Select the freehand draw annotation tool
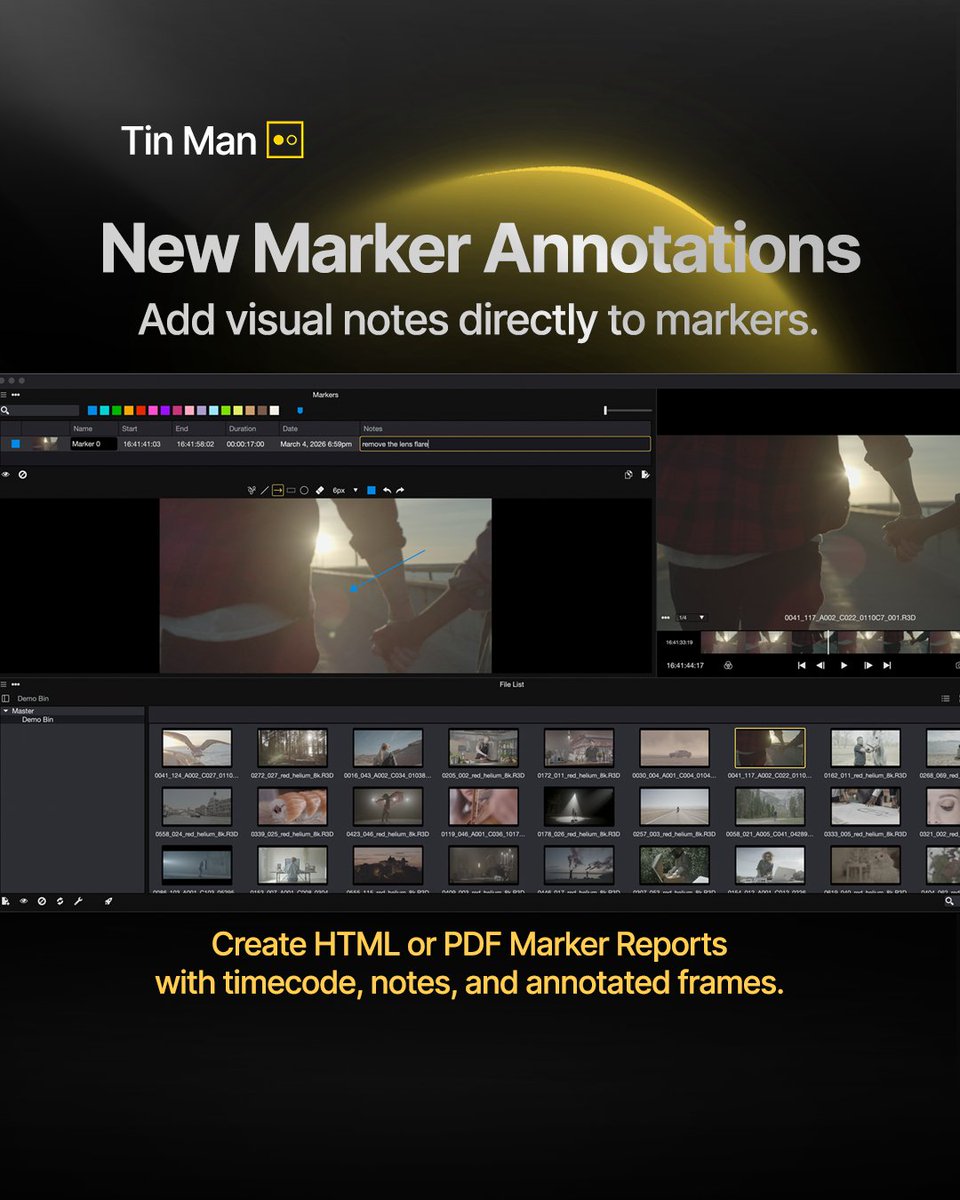Viewport: 960px width, 1200px height. pos(253,490)
